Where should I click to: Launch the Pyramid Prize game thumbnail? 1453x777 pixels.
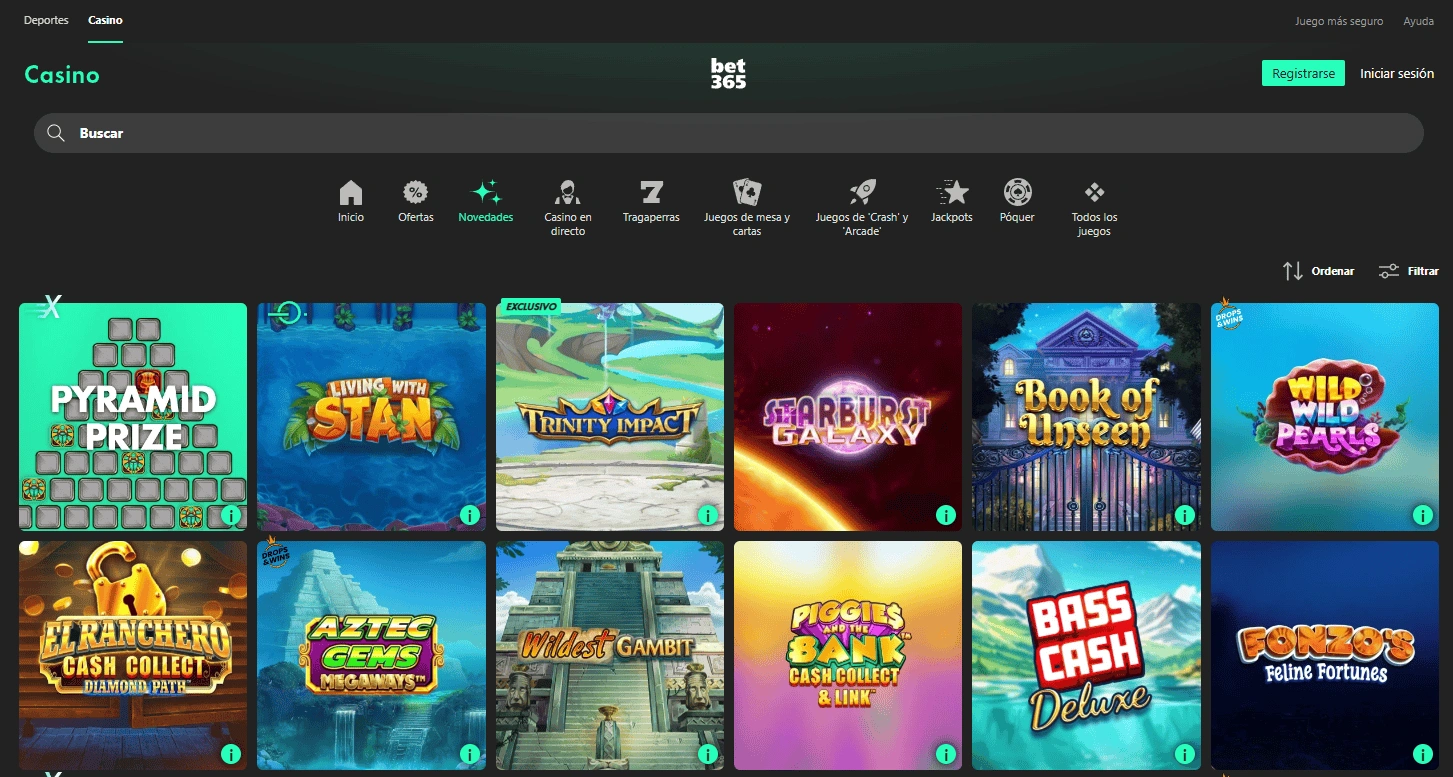tap(133, 417)
